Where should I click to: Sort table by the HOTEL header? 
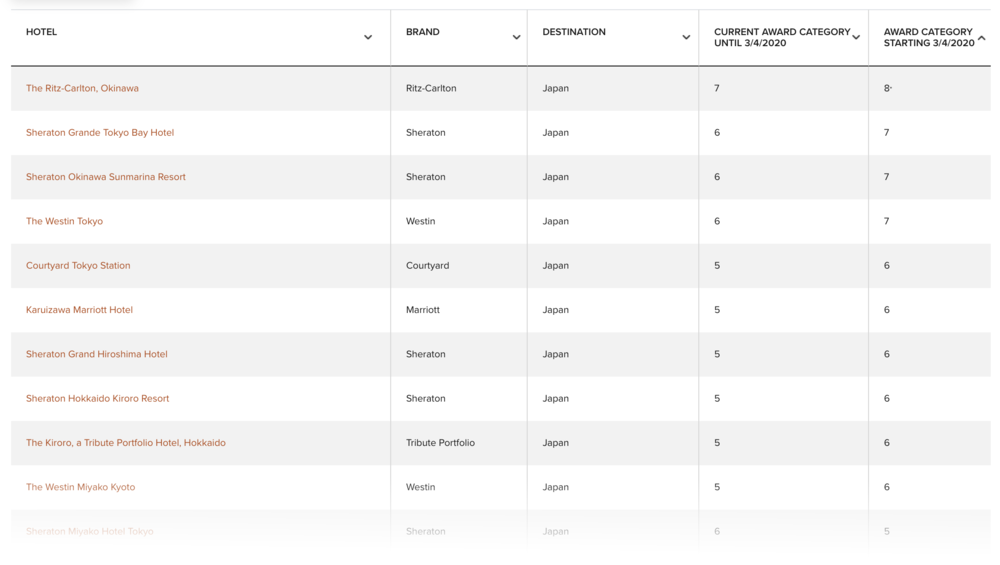(42, 32)
